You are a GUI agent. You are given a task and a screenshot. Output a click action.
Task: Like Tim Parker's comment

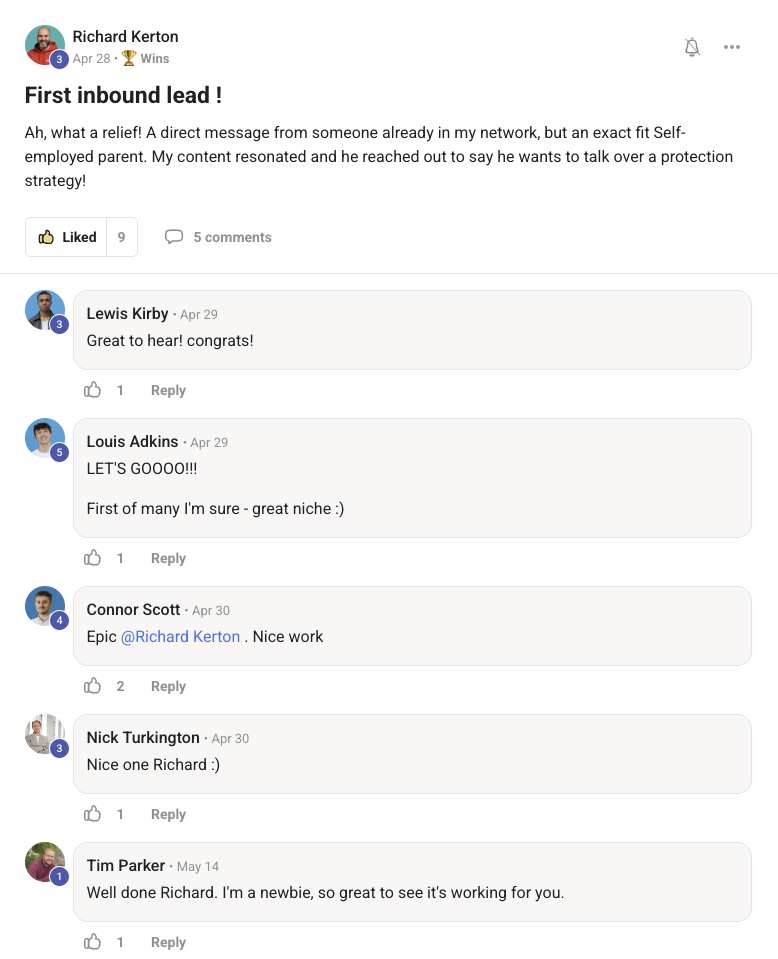(x=92, y=941)
